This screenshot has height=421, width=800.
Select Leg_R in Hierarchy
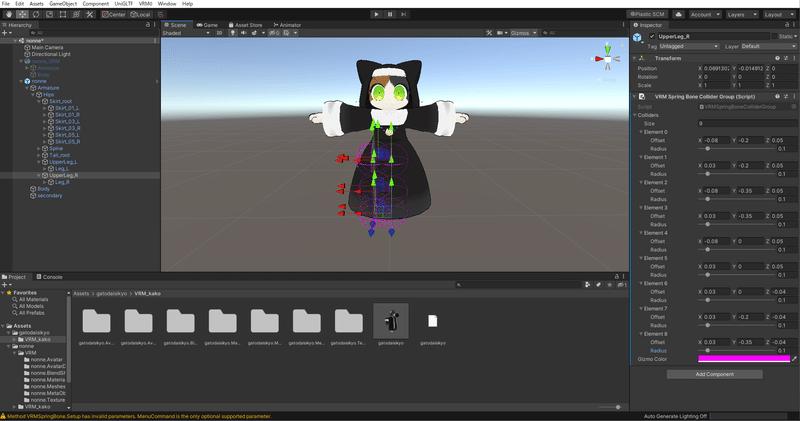(x=62, y=182)
